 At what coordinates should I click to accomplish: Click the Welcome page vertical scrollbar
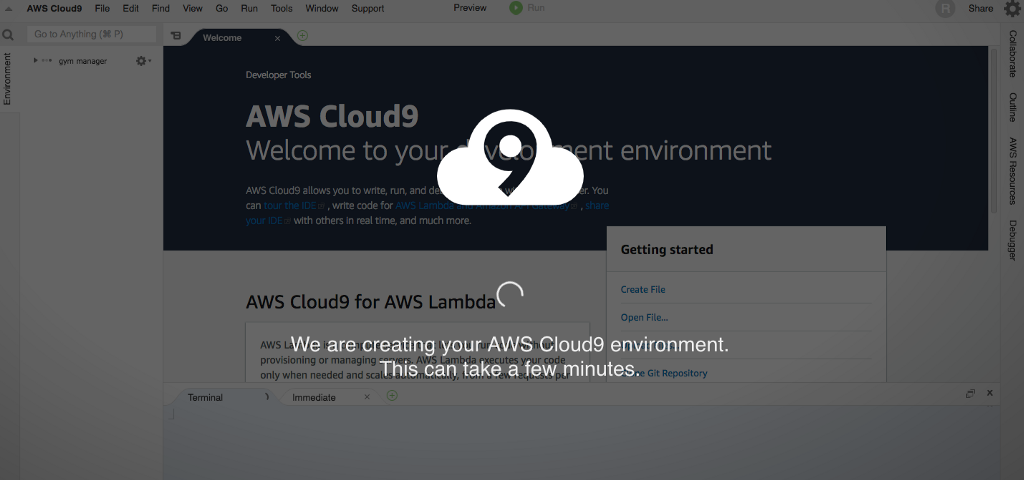pos(993,130)
